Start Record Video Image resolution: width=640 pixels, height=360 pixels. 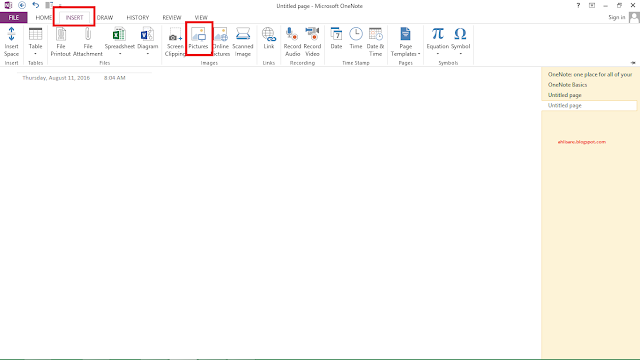pos(312,42)
